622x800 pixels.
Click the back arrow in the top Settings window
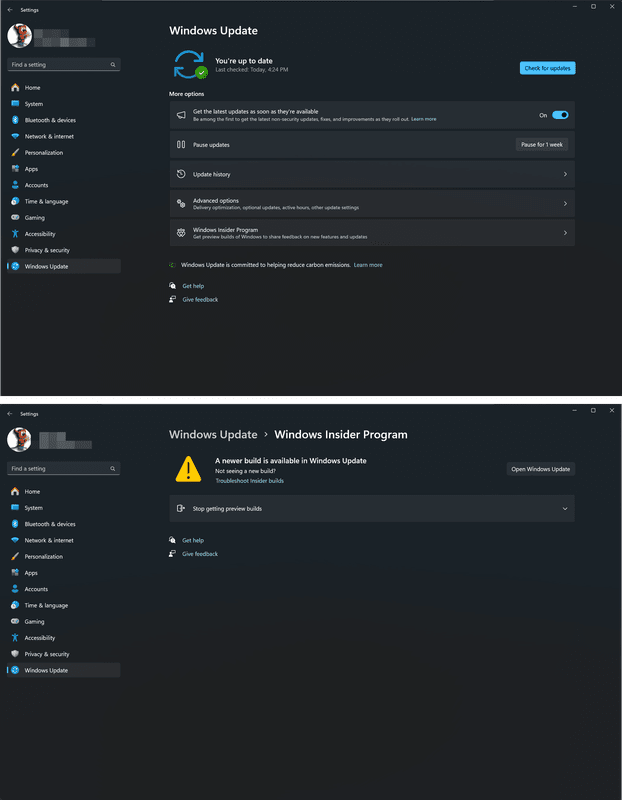pos(10,10)
